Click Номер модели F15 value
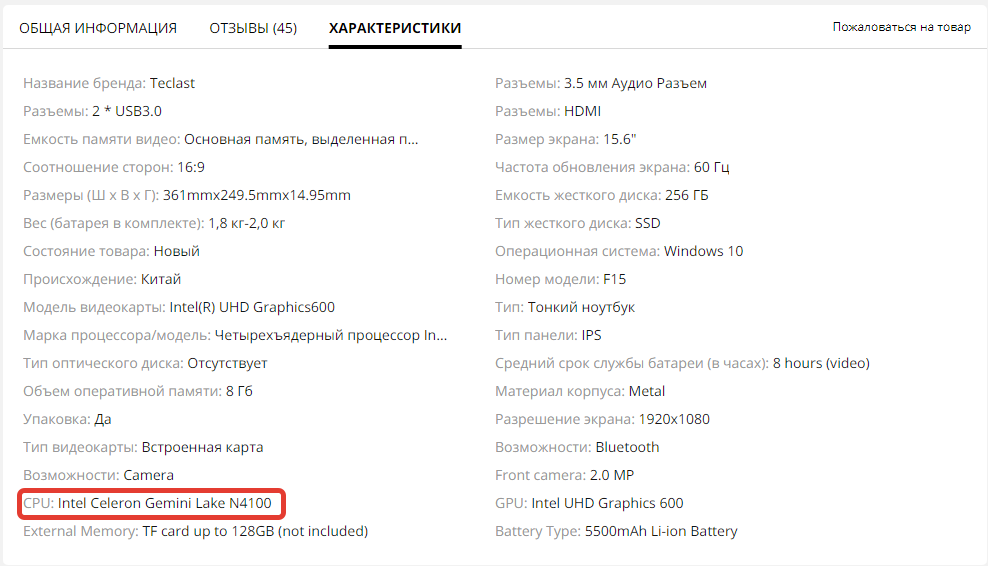 click(x=614, y=279)
